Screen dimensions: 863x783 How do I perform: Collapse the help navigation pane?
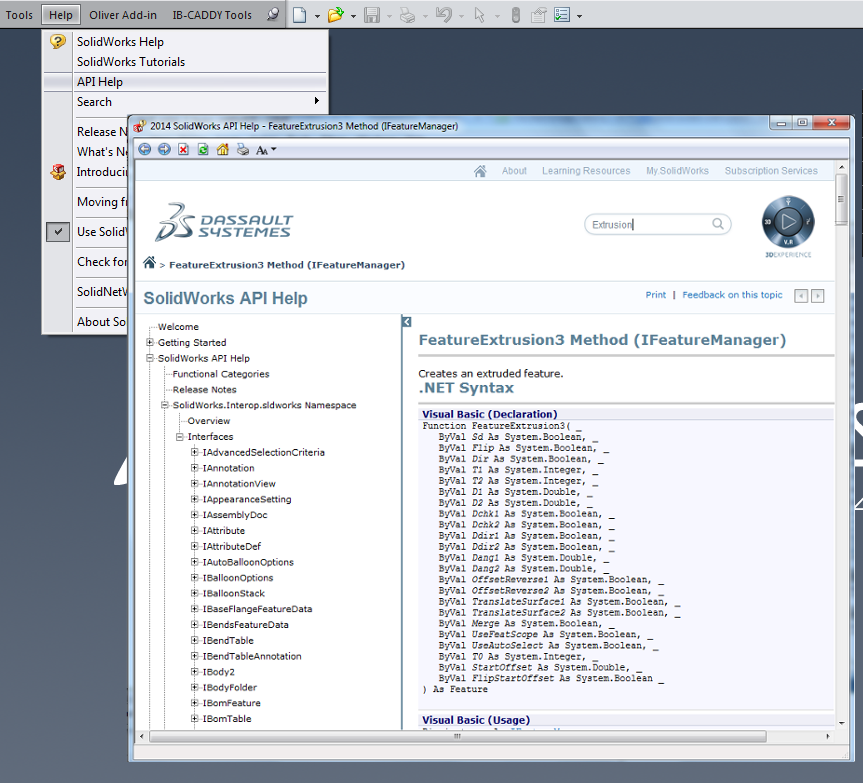click(407, 322)
